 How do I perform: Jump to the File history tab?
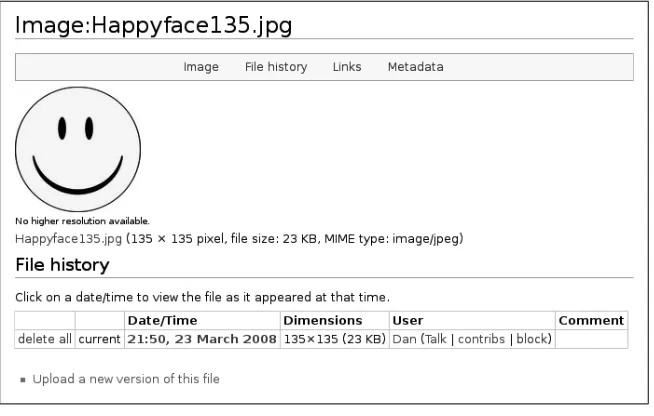click(x=276, y=67)
